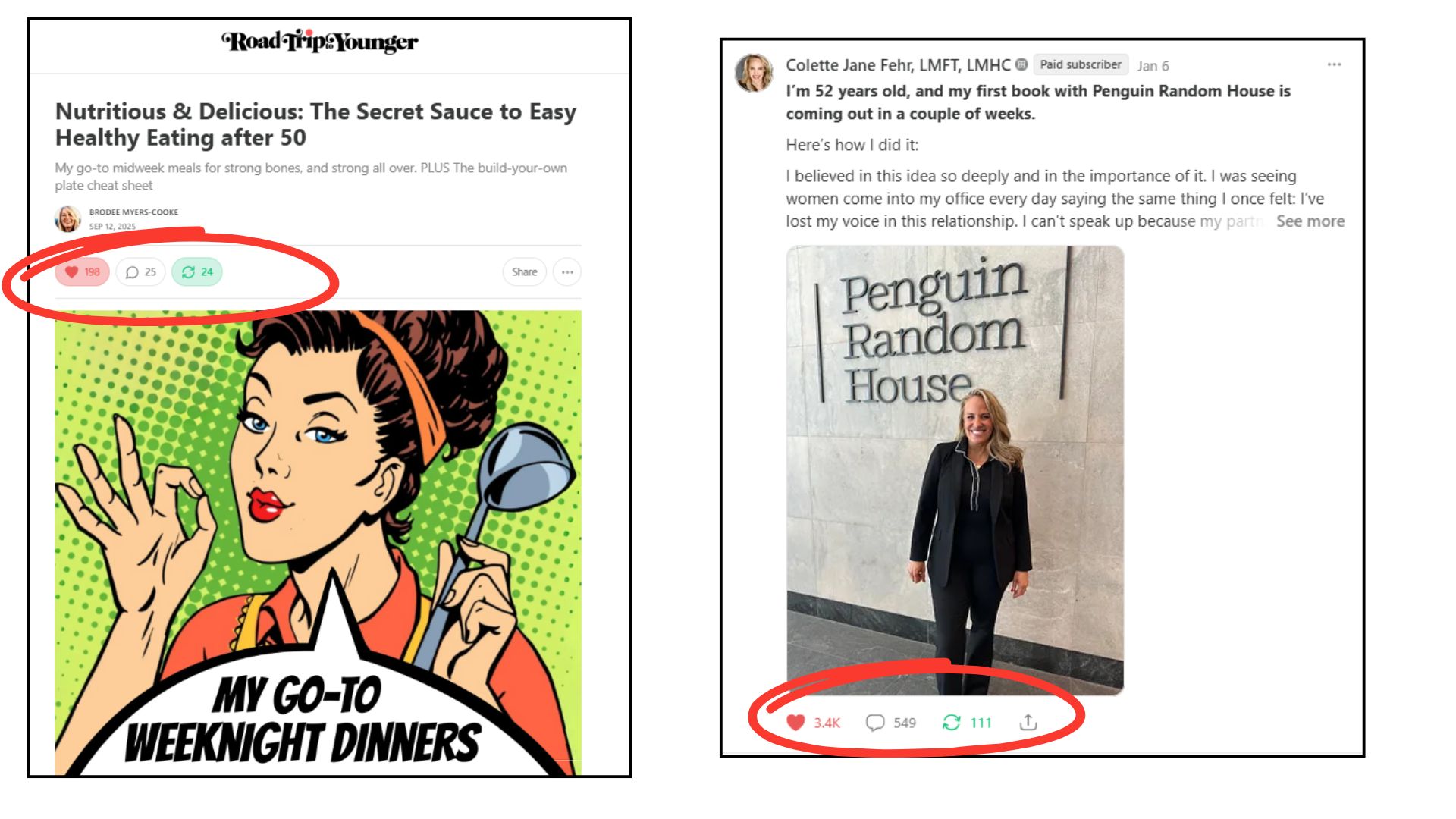Click the Paid subscriber badge

(1081, 65)
